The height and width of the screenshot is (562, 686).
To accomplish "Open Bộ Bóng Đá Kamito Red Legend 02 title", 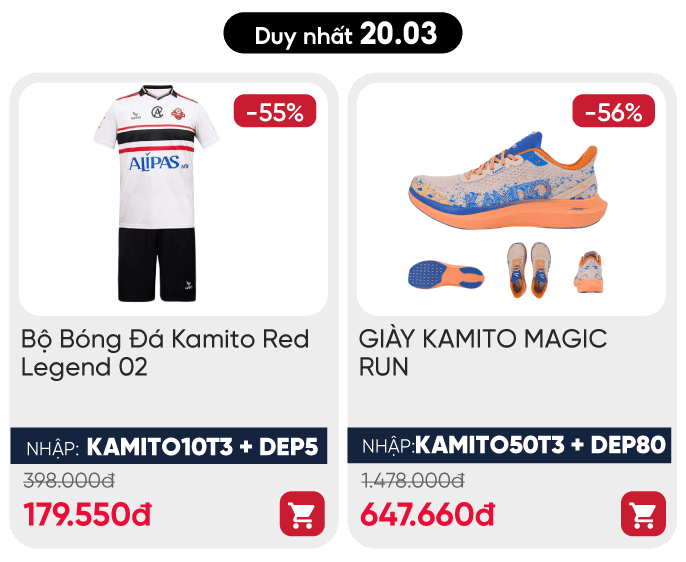I will point(165,353).
